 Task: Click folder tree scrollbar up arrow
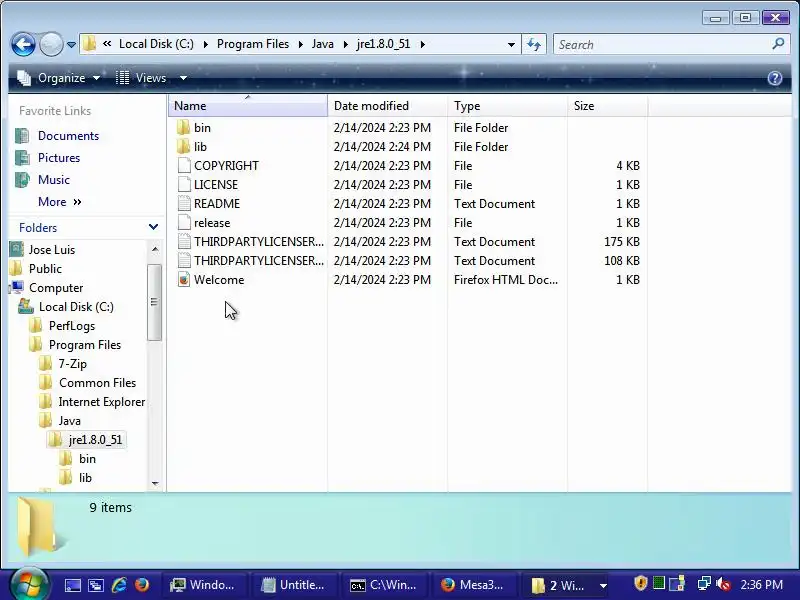[x=155, y=249]
